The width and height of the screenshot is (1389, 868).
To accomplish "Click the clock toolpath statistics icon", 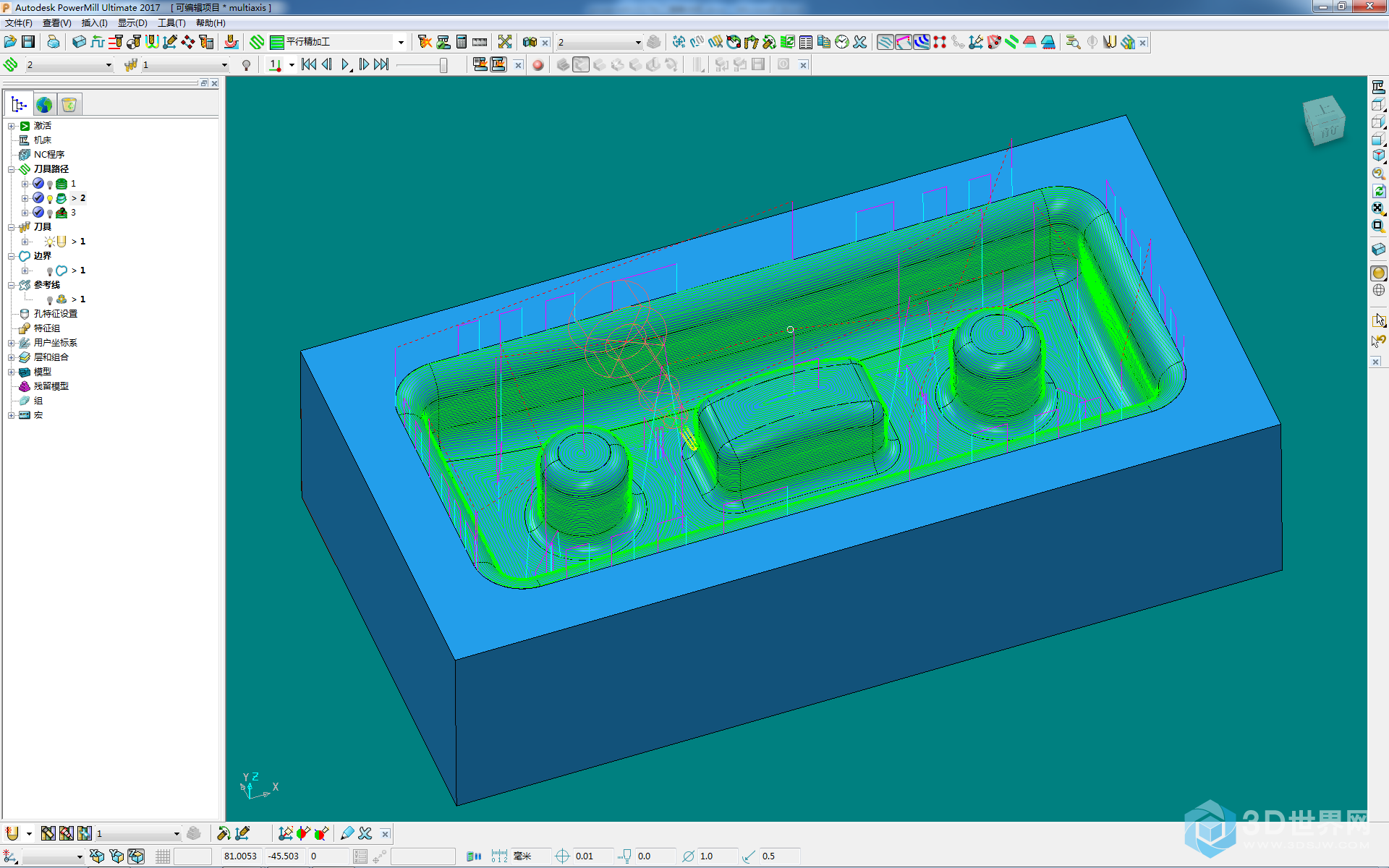I will [x=842, y=42].
